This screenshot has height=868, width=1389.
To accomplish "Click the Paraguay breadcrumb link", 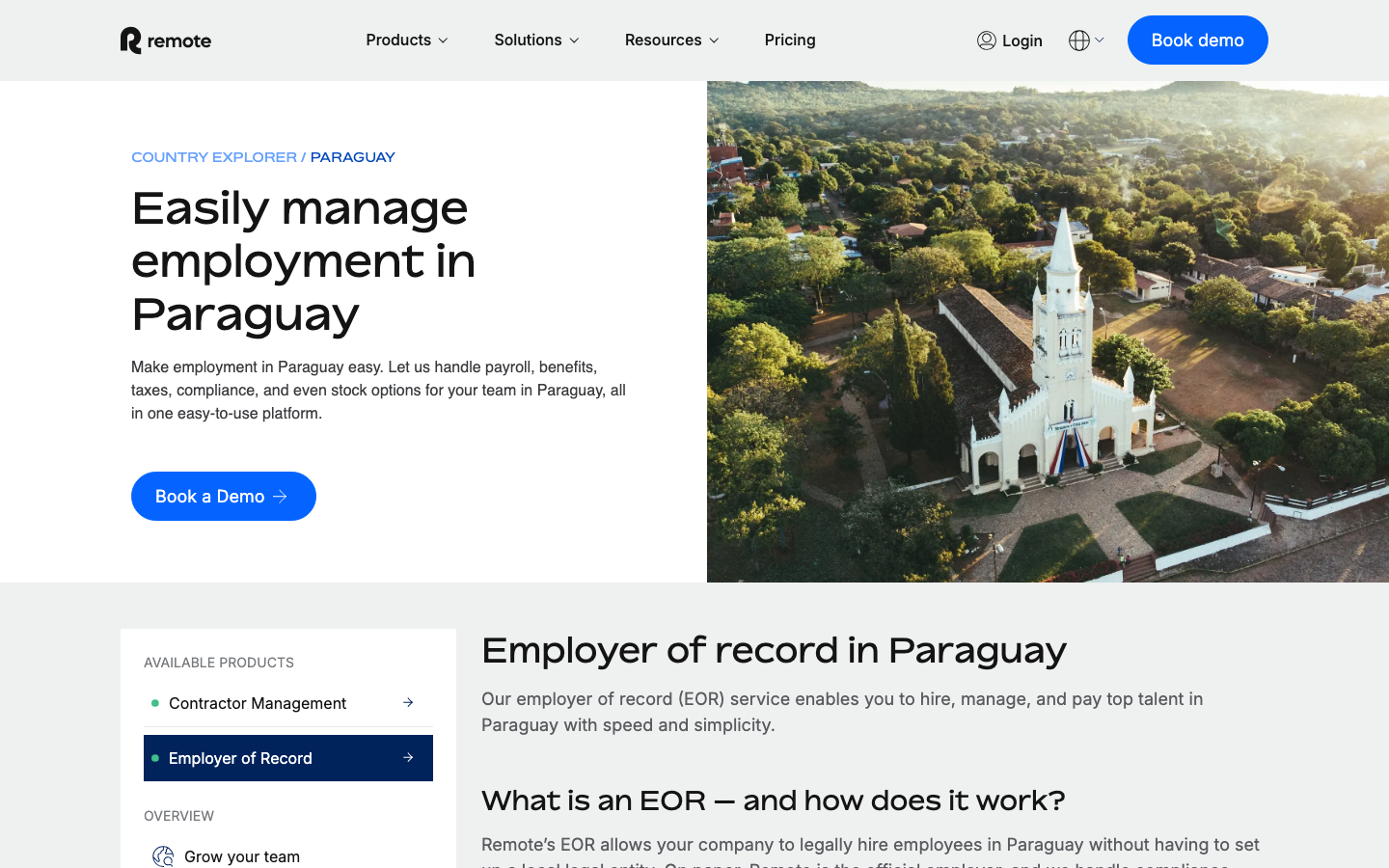I will (353, 157).
